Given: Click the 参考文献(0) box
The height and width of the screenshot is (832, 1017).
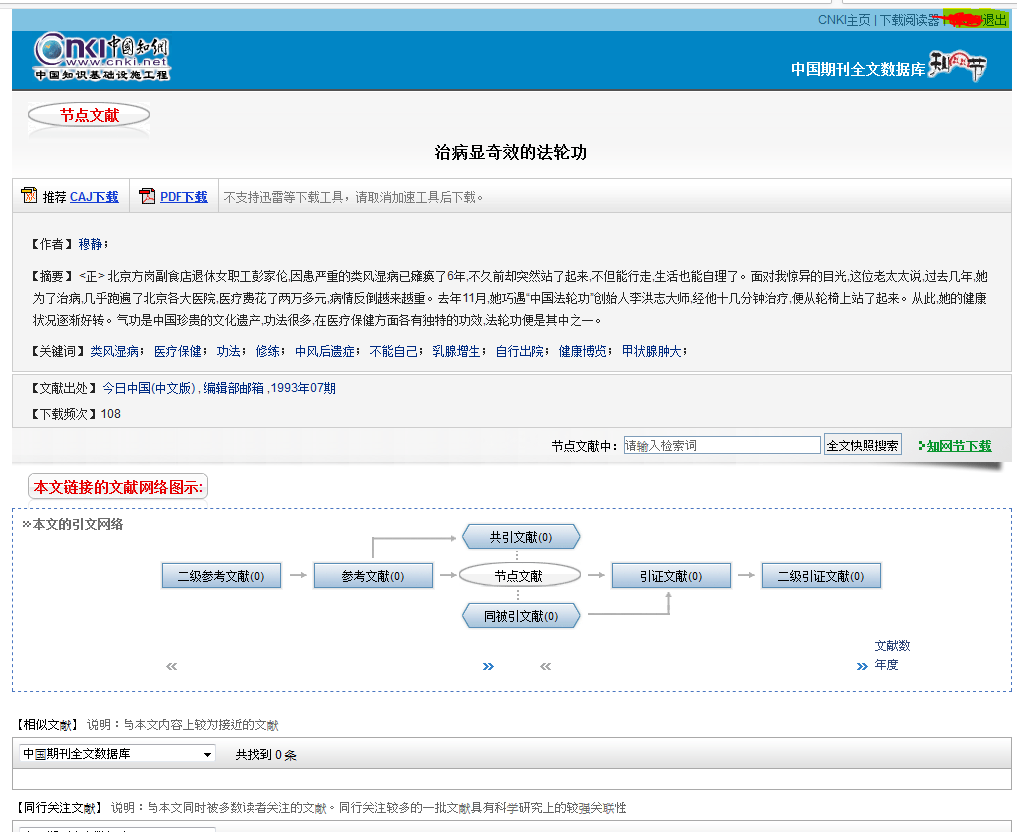Looking at the screenshot, I should tap(373, 576).
